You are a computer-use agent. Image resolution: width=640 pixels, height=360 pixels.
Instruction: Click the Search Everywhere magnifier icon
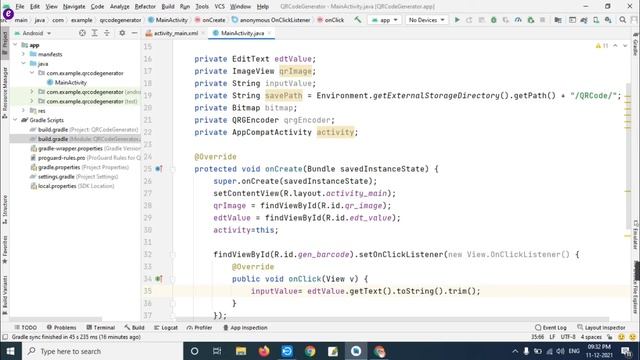click(x=622, y=20)
